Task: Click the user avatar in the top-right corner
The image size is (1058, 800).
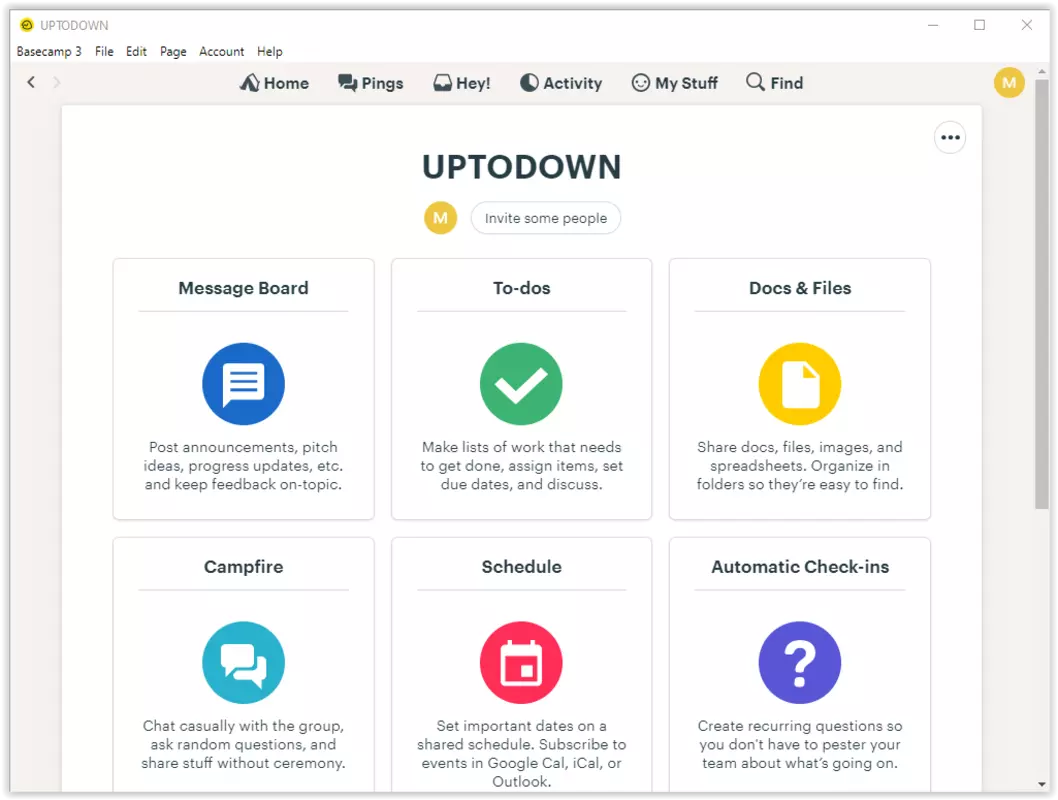Action: click(1009, 82)
